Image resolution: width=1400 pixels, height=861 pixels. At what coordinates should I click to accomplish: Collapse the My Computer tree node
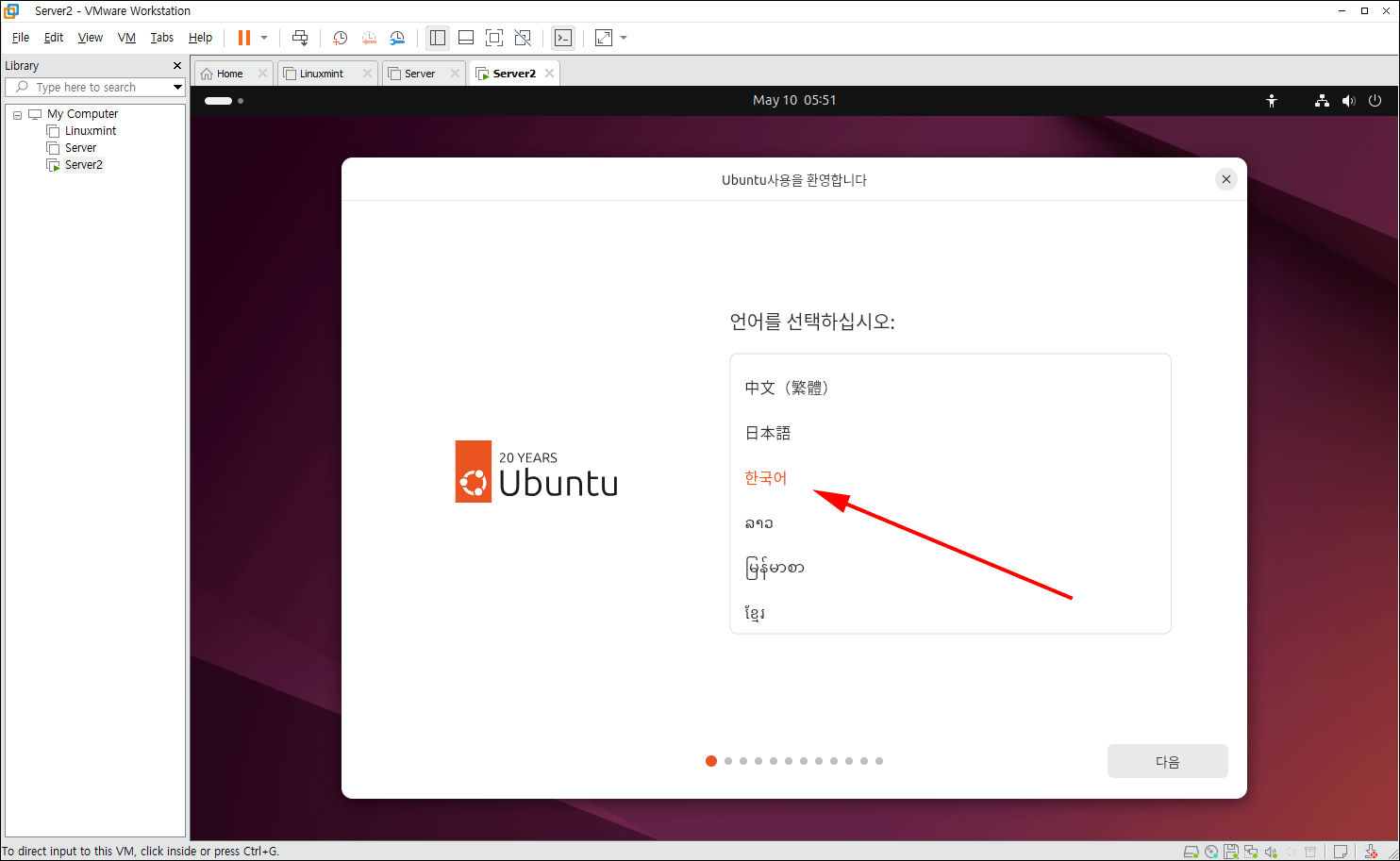pos(17,114)
